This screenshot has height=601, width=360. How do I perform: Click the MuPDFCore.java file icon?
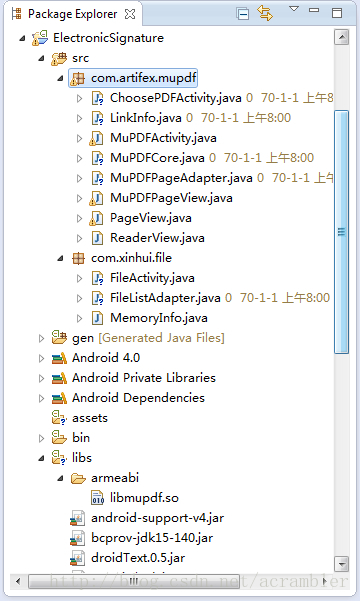(97, 158)
